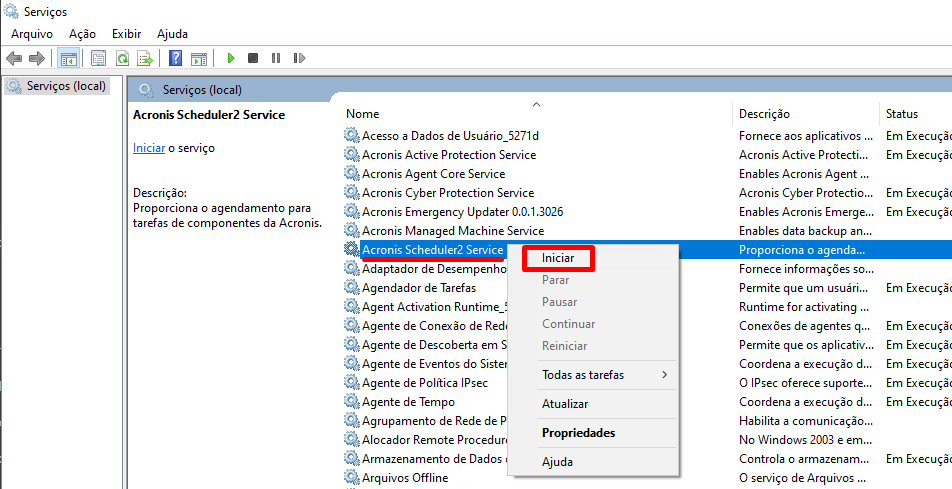The width and height of the screenshot is (952, 489).
Task: Click the green Start Service toolbar icon
Action: point(231,59)
